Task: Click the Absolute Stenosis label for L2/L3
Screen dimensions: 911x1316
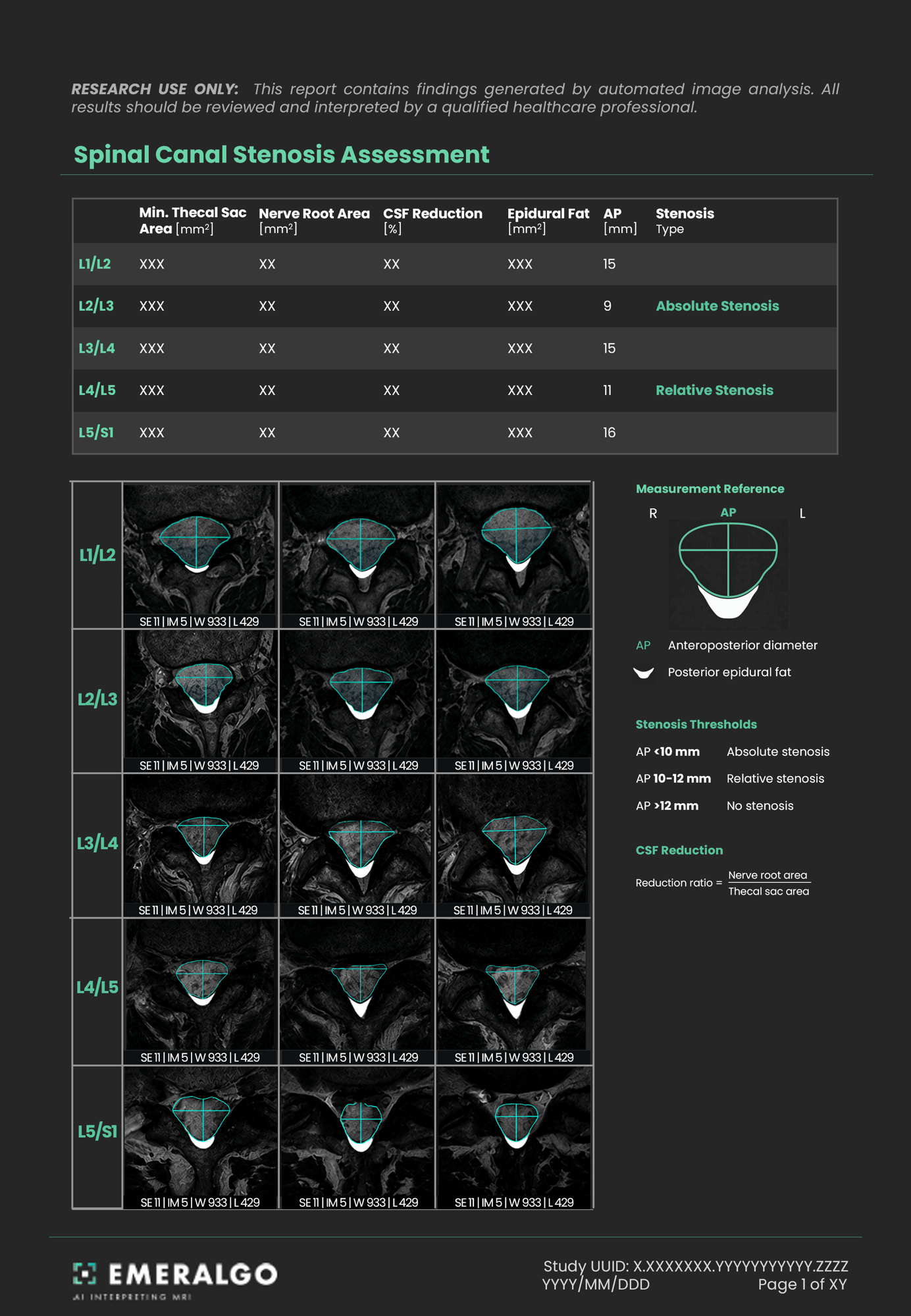Action: 717,306
